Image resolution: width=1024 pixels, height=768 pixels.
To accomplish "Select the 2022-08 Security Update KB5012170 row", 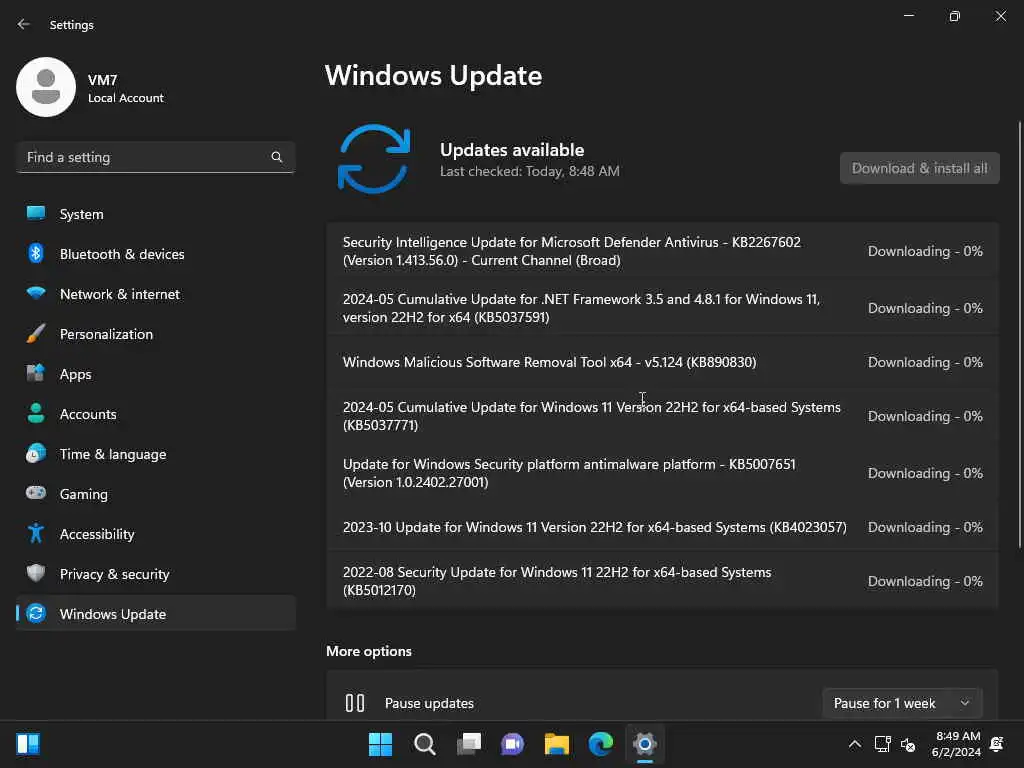I will 662,581.
